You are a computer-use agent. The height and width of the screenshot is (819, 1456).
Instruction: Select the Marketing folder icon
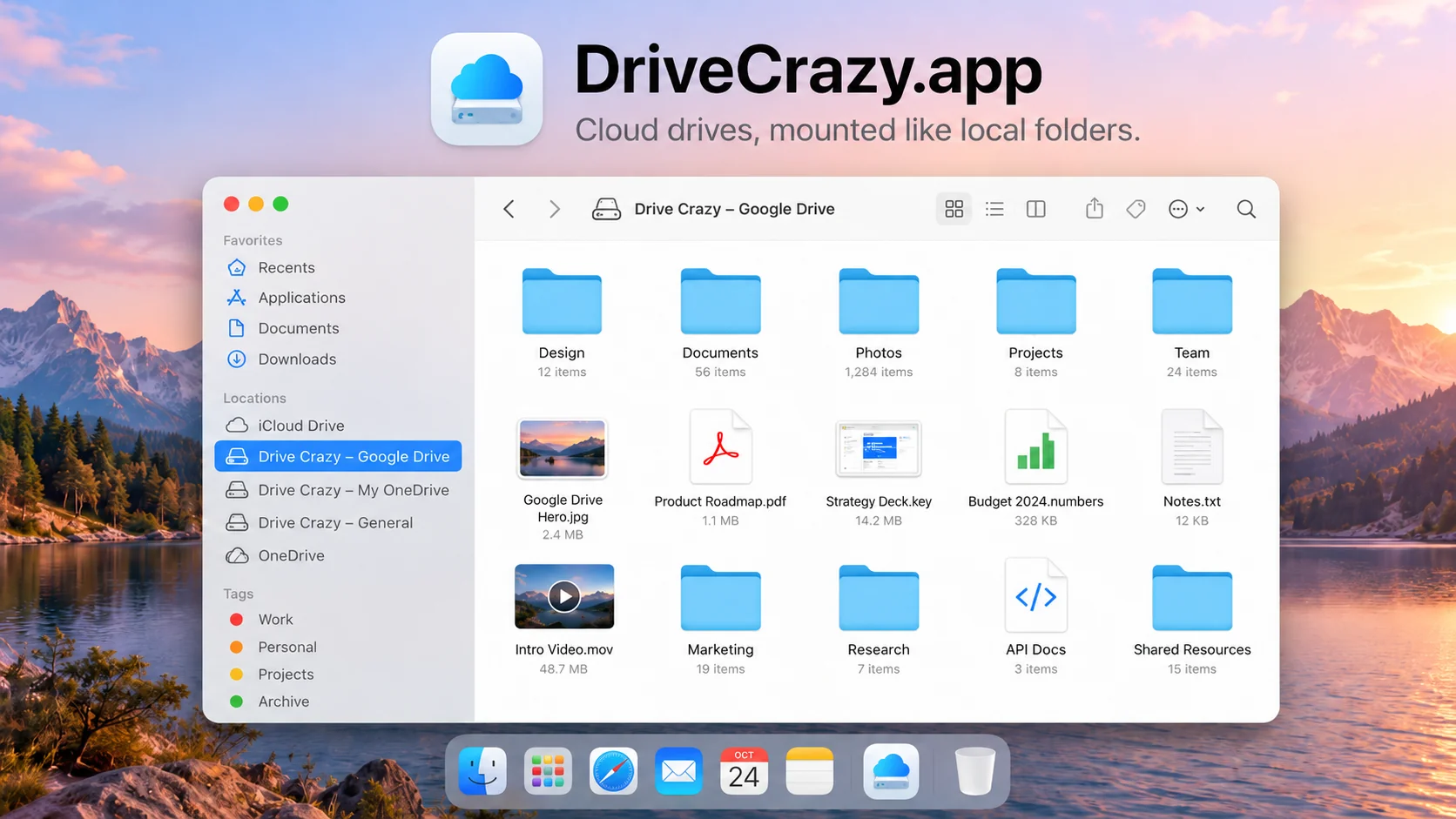pos(720,598)
